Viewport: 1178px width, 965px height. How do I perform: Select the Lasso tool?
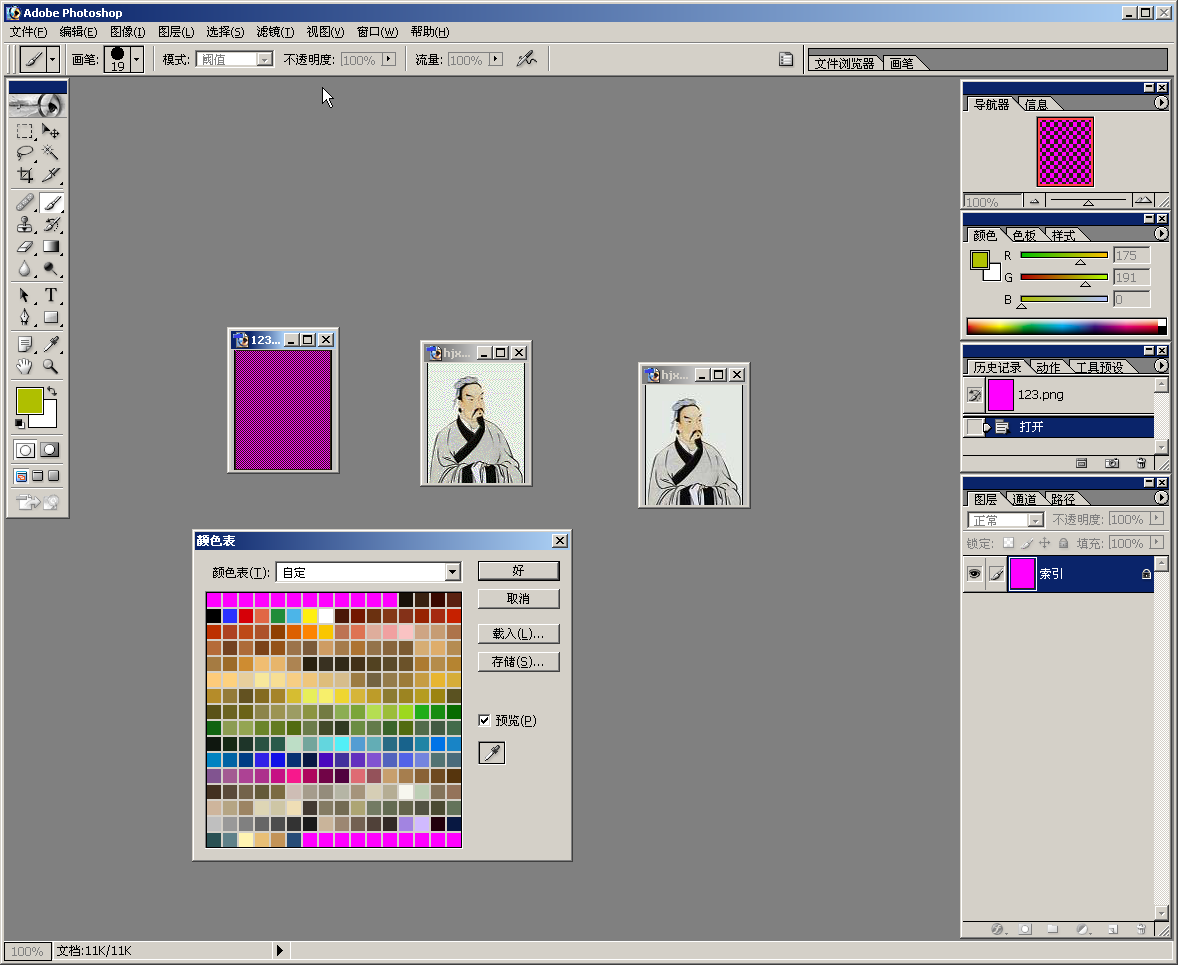[25, 153]
